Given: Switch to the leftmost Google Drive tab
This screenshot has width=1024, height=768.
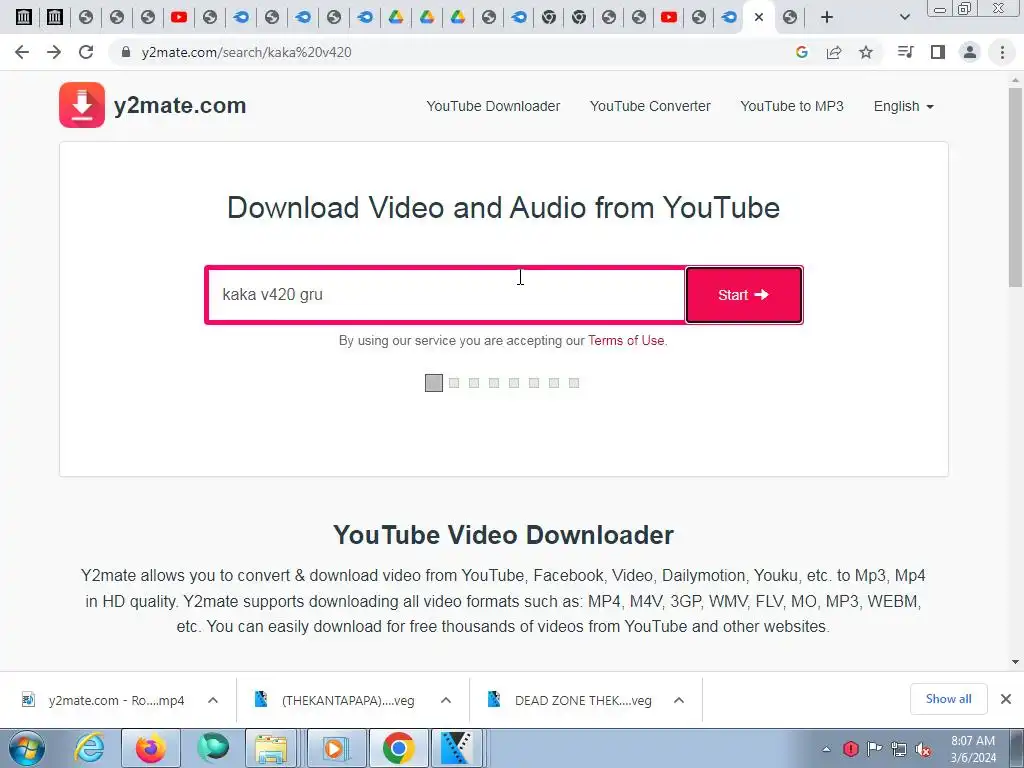Looking at the screenshot, I should [x=396, y=17].
